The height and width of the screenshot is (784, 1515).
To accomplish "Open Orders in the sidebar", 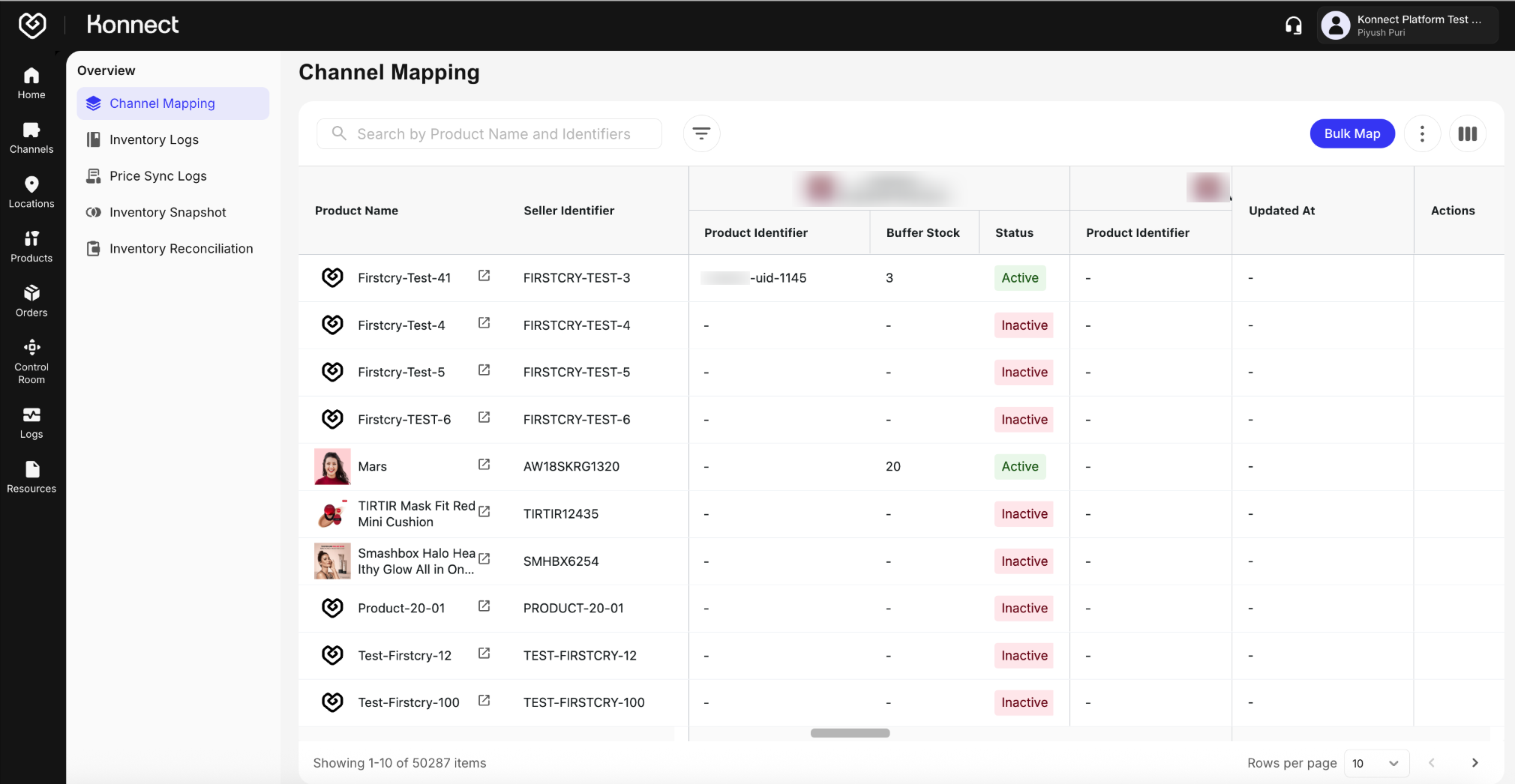I will [x=31, y=301].
